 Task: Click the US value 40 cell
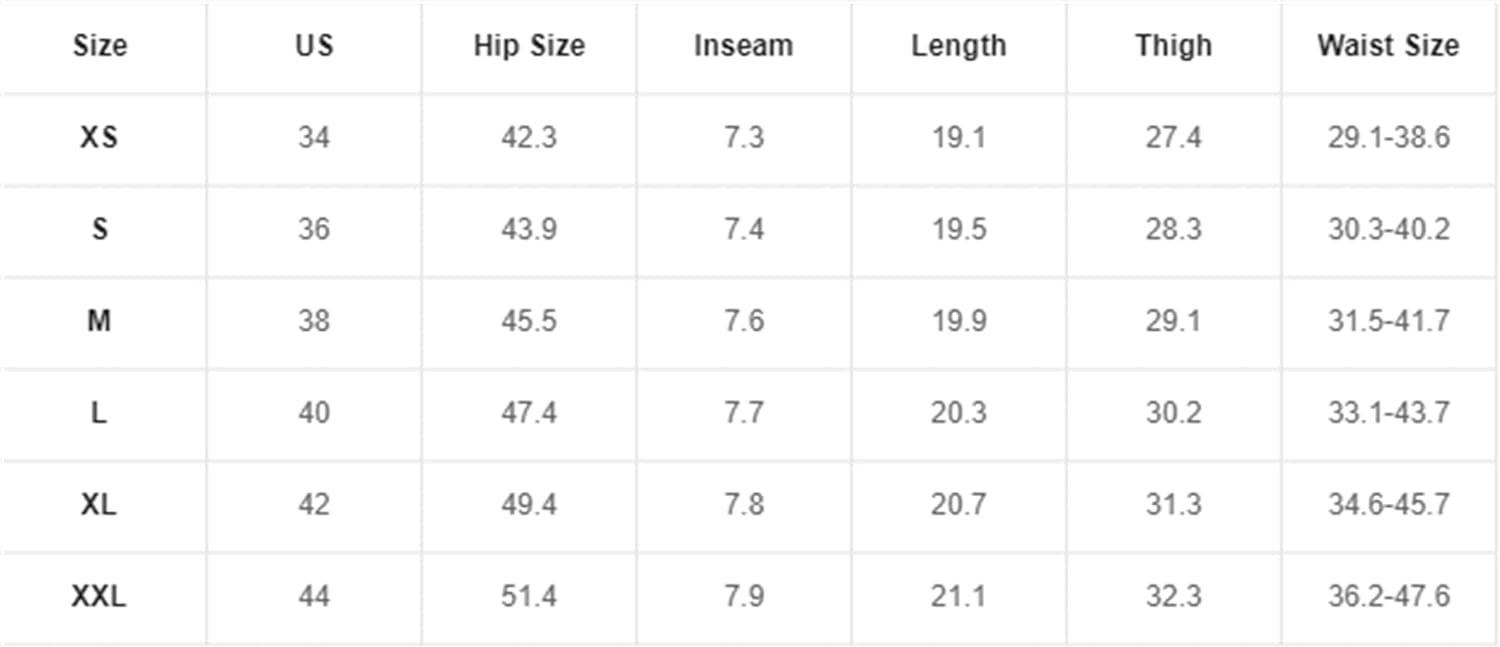314,413
